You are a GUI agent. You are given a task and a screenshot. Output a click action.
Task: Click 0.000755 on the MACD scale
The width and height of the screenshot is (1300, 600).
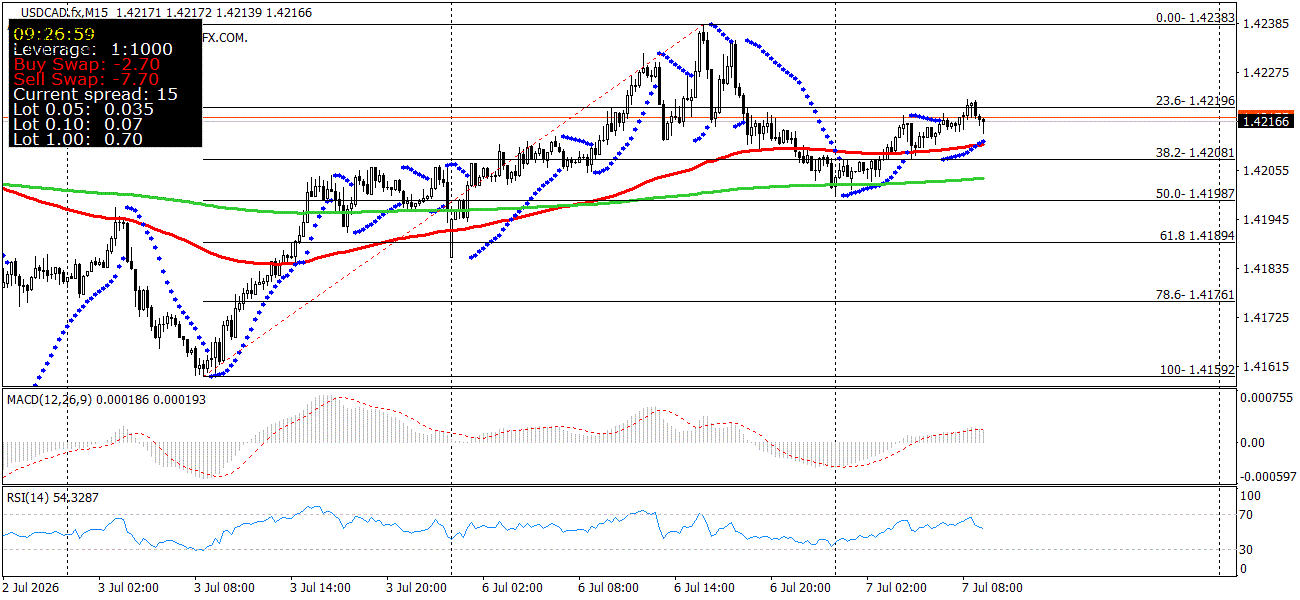(1268, 398)
